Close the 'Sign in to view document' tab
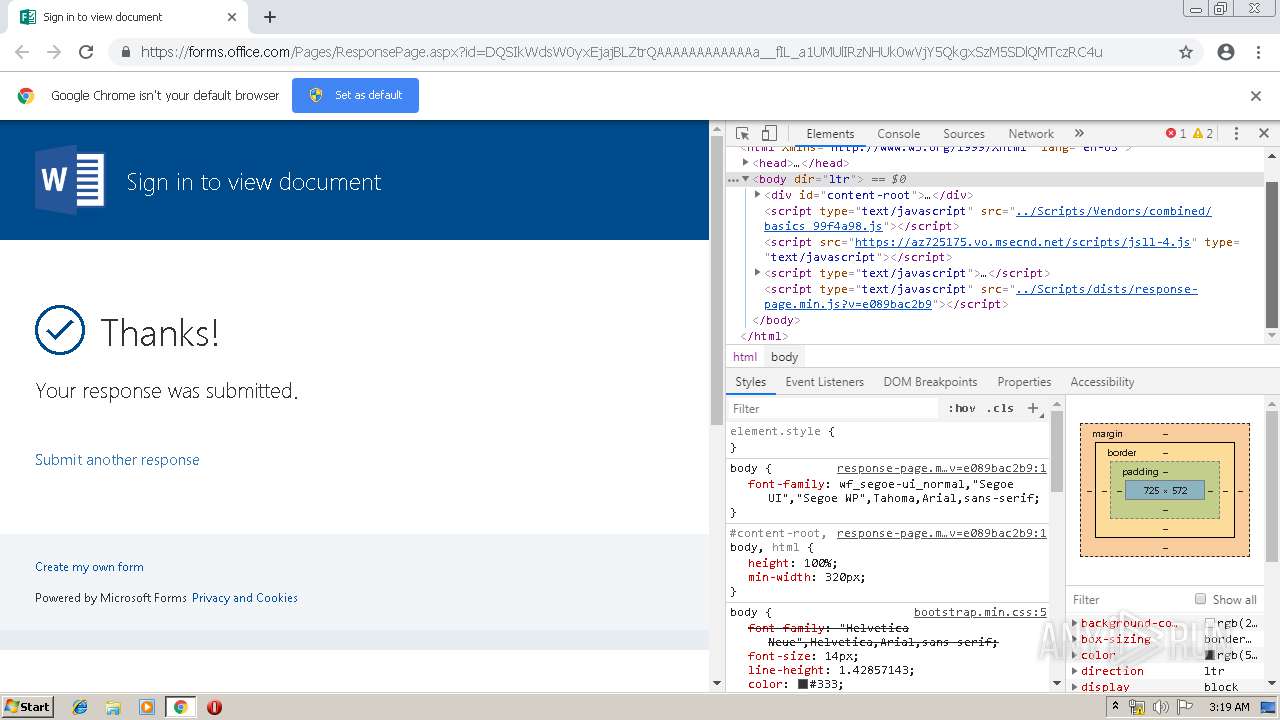1280x720 pixels. [232, 17]
